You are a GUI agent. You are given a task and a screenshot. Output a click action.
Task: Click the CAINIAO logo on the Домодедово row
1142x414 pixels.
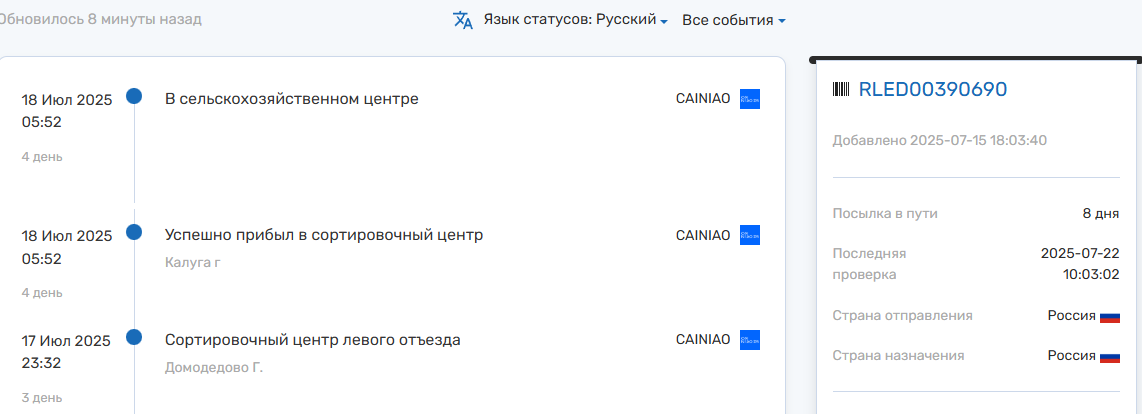click(x=750, y=340)
